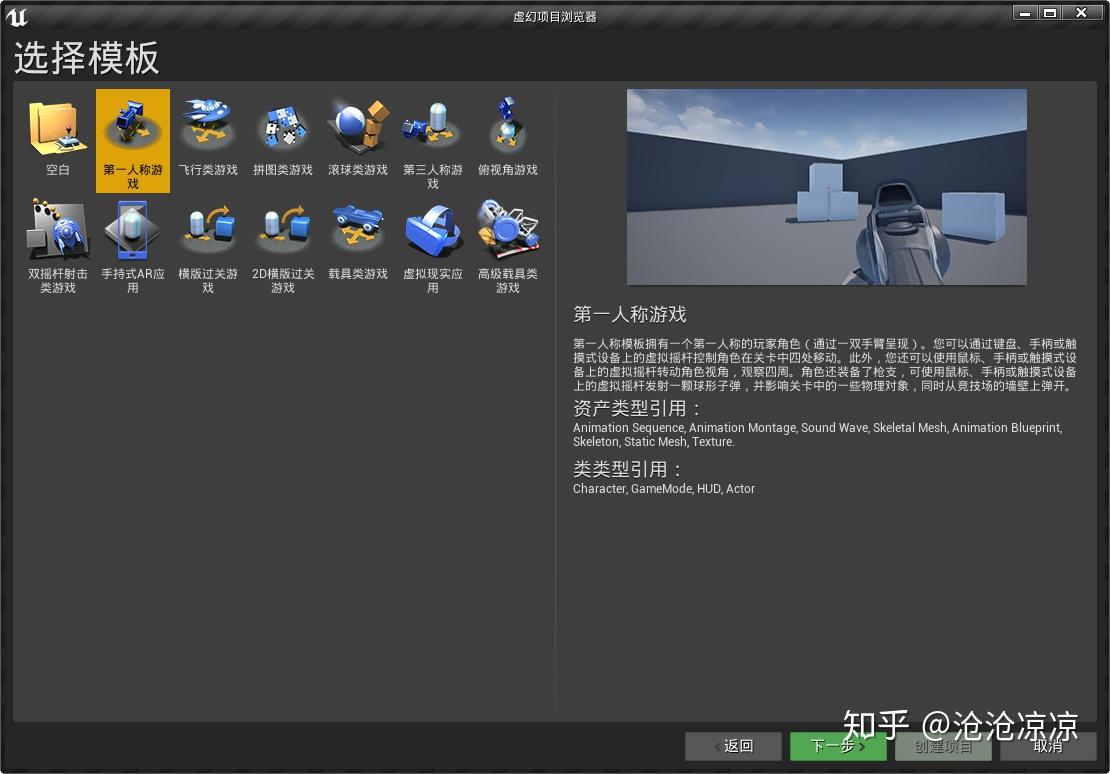Select the 第一人称游戏 template icon
1110x774 pixels.
pyautogui.click(x=133, y=140)
